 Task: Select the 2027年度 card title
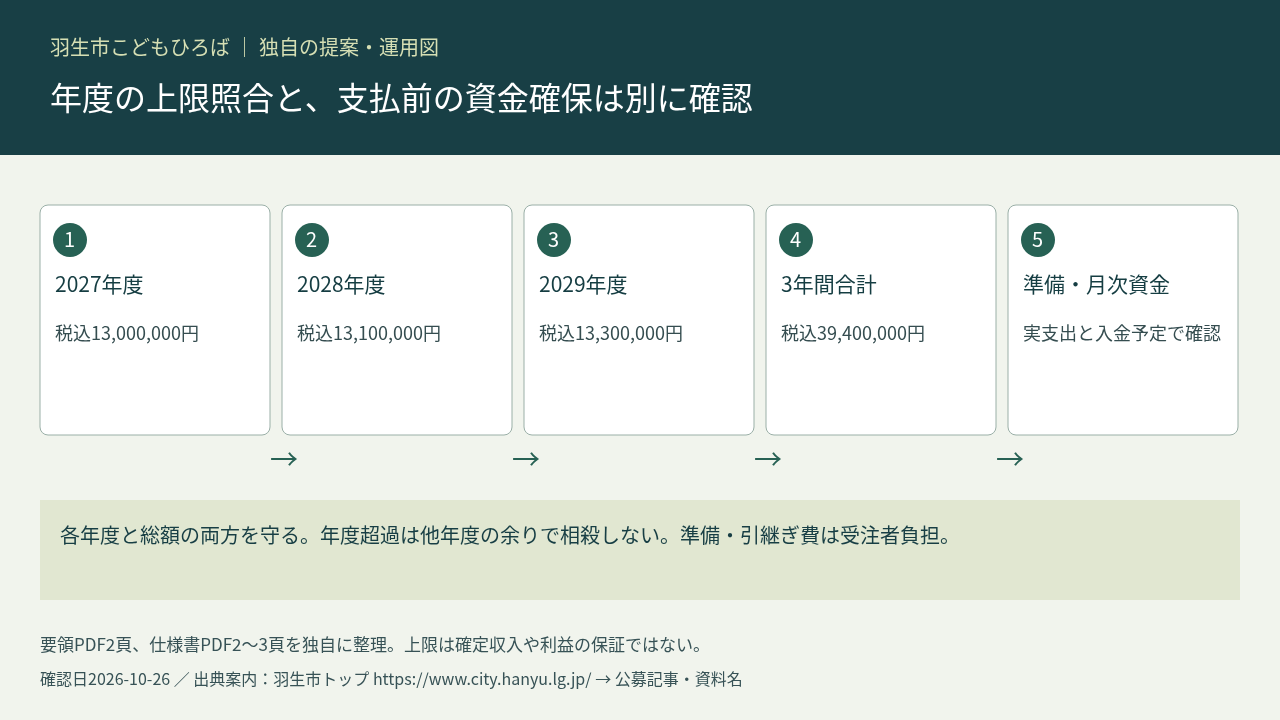[x=99, y=285]
